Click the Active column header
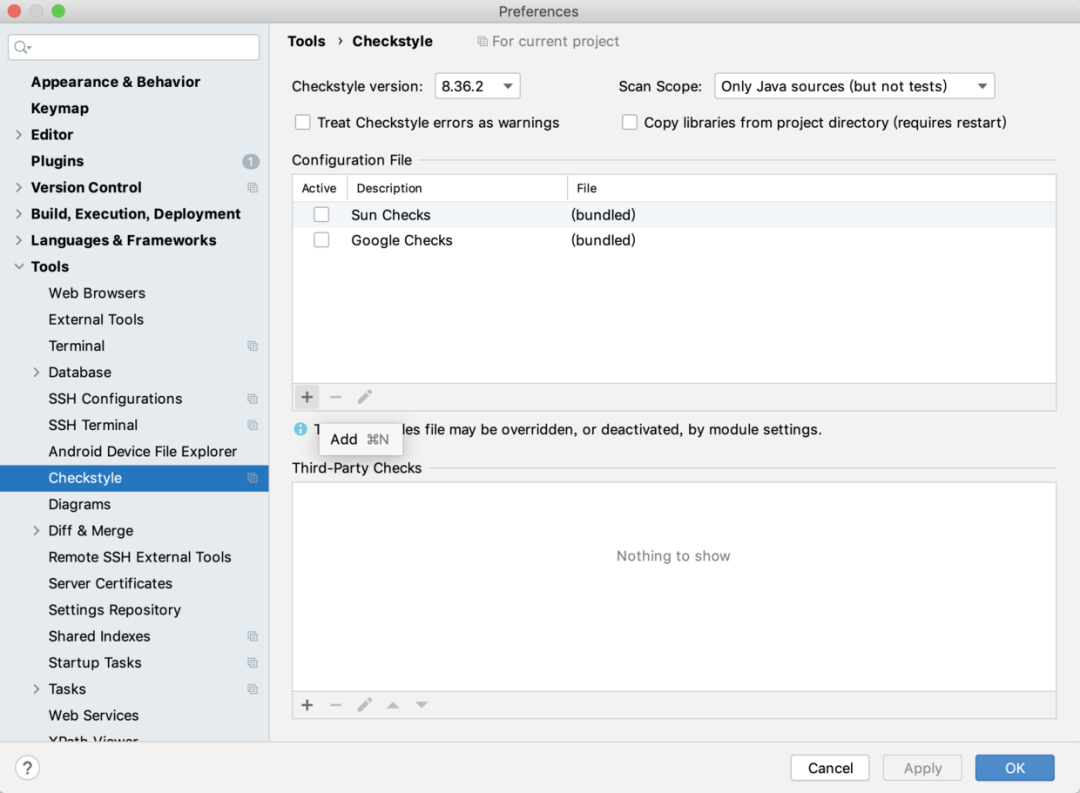Viewport: 1080px width, 793px height. tap(319, 188)
